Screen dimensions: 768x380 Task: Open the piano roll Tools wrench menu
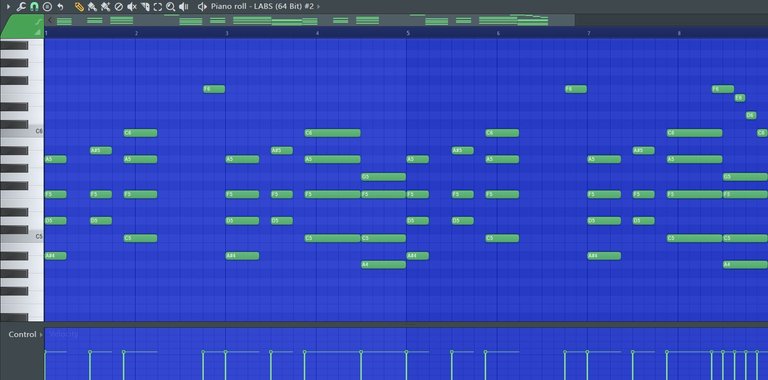pos(21,7)
